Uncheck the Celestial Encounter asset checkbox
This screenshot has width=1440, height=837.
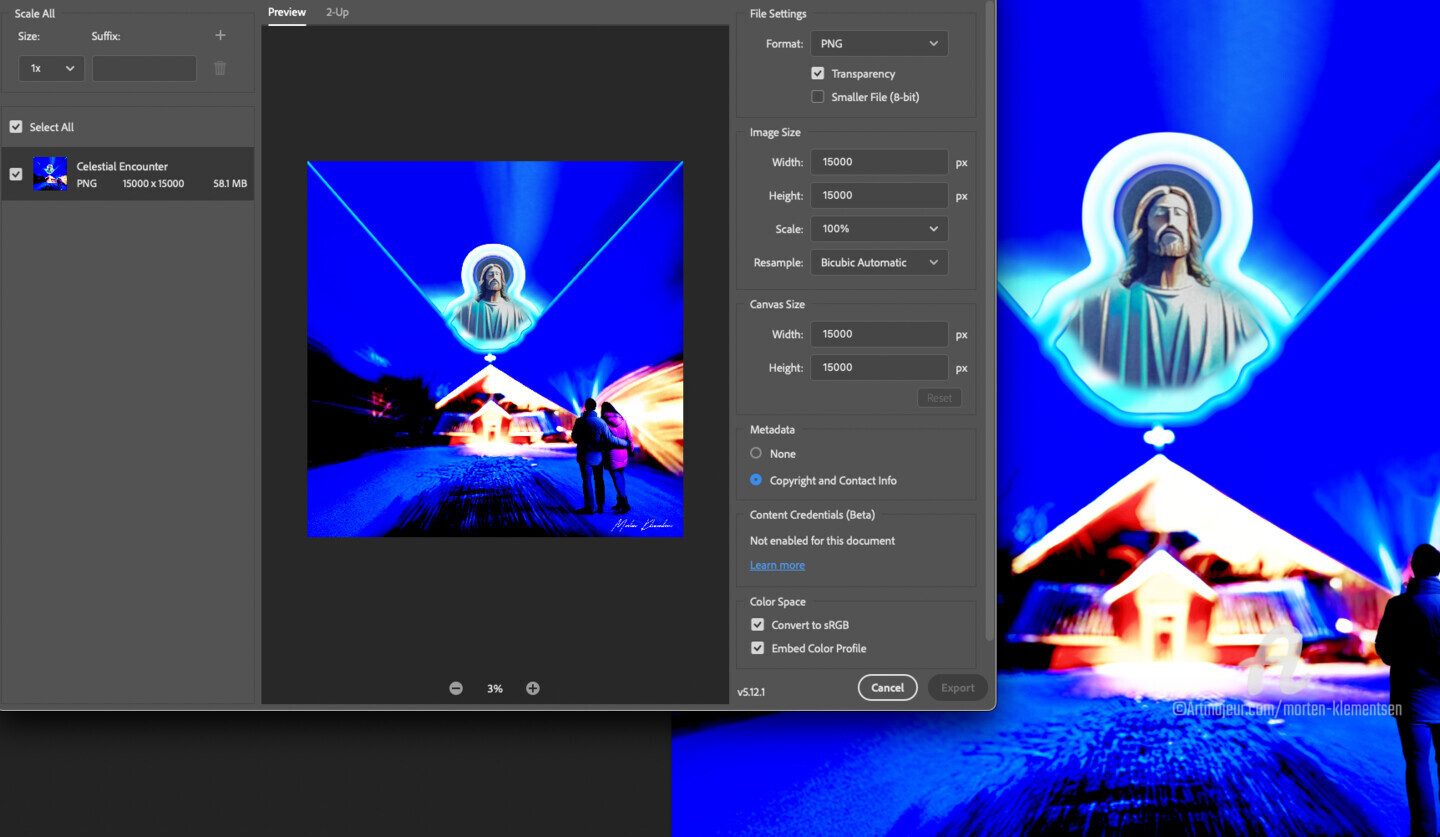(16, 174)
